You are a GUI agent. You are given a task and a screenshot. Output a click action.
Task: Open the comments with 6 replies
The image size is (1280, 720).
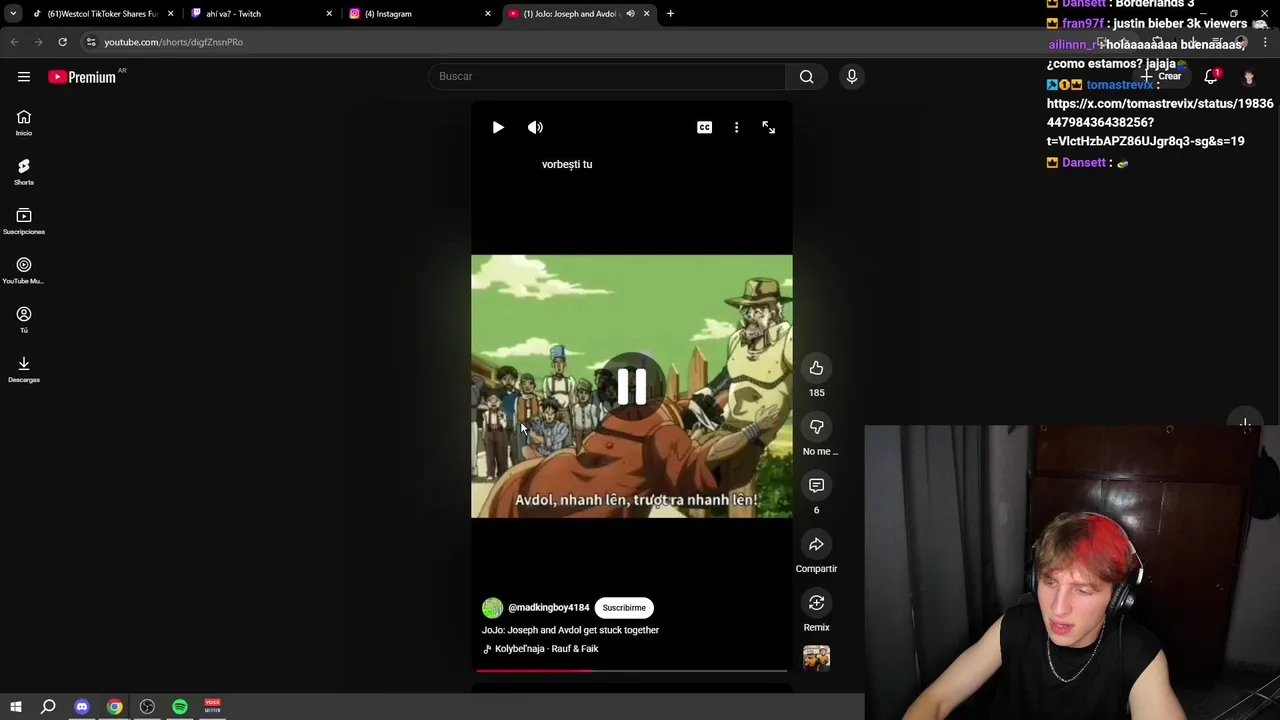[x=816, y=485]
